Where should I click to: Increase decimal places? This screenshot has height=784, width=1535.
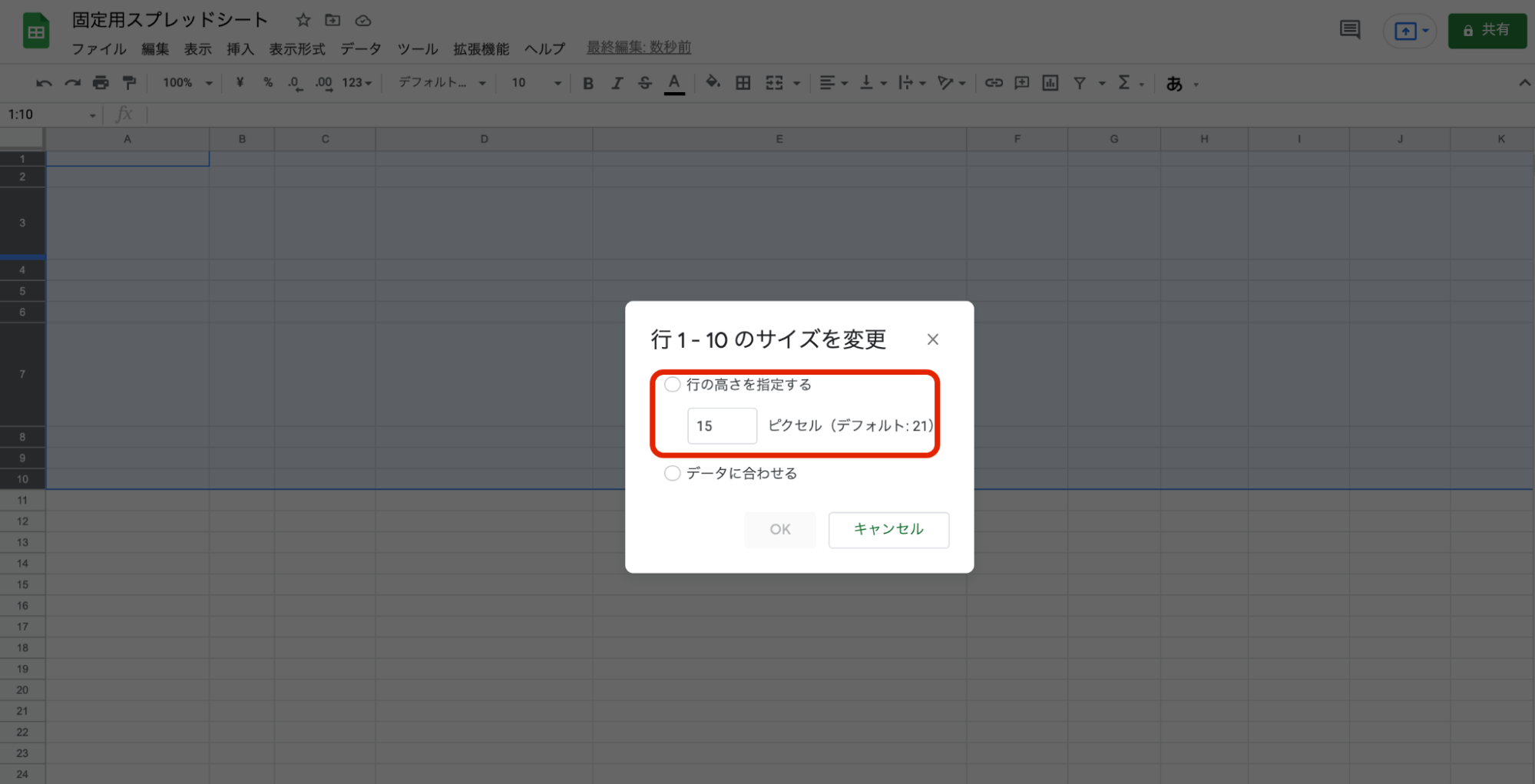pos(324,83)
